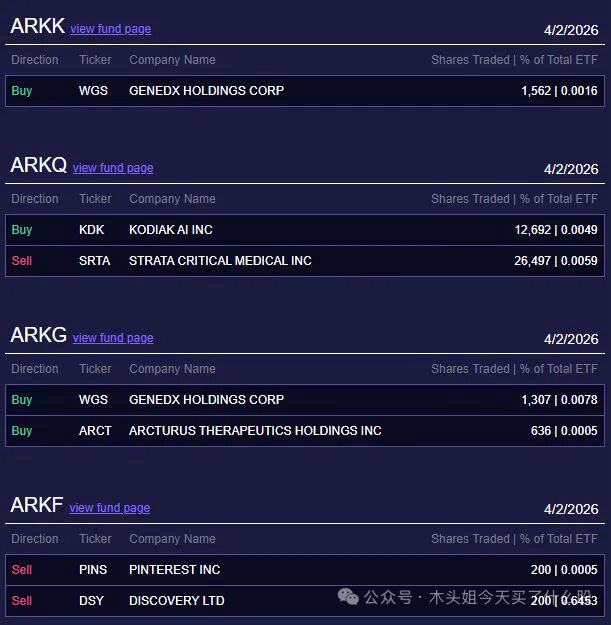Select the value 12,692 | 0.0049
The height and width of the screenshot is (625, 611).
(556, 230)
